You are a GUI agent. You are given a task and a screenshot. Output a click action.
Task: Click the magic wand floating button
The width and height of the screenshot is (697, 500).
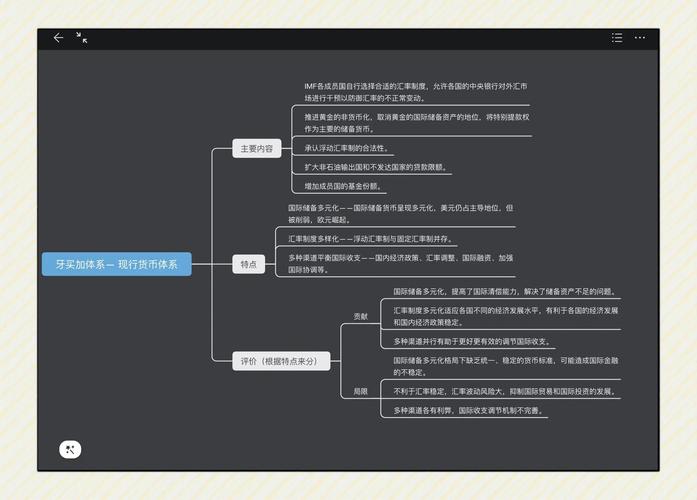pyautogui.click(x=70, y=449)
